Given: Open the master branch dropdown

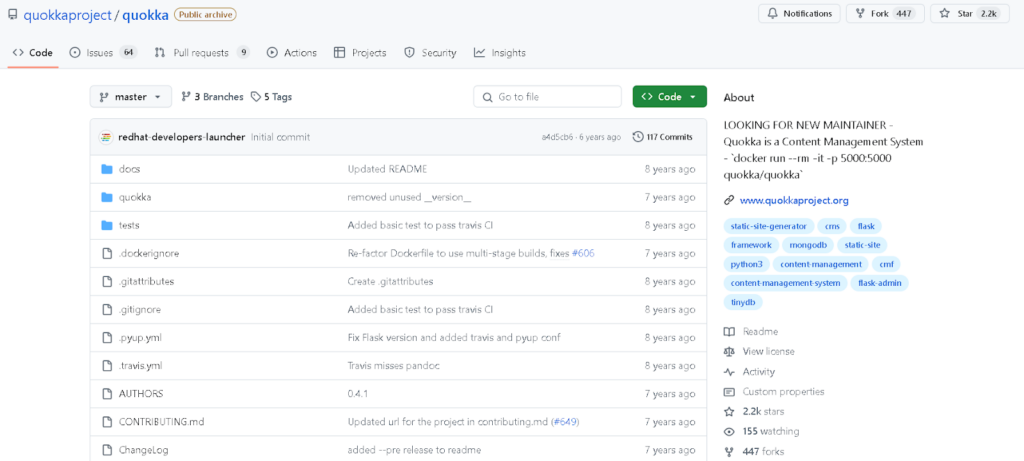Looking at the screenshot, I should pyautogui.click(x=131, y=97).
